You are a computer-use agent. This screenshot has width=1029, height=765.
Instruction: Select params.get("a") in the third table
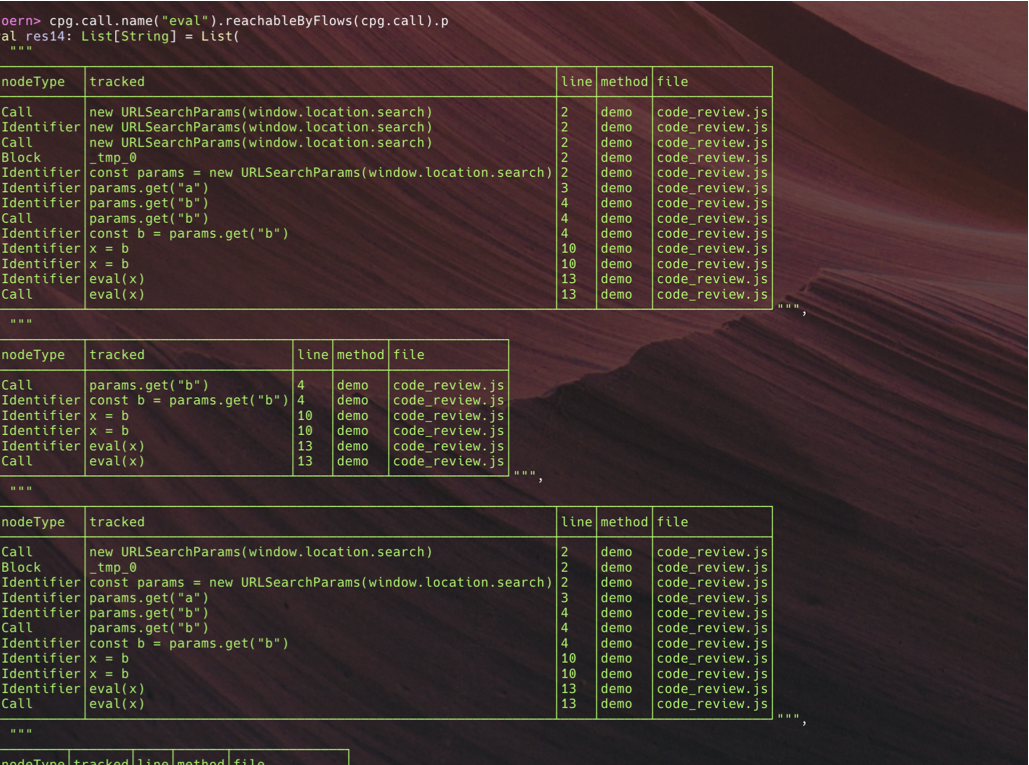pyautogui.click(x=149, y=598)
